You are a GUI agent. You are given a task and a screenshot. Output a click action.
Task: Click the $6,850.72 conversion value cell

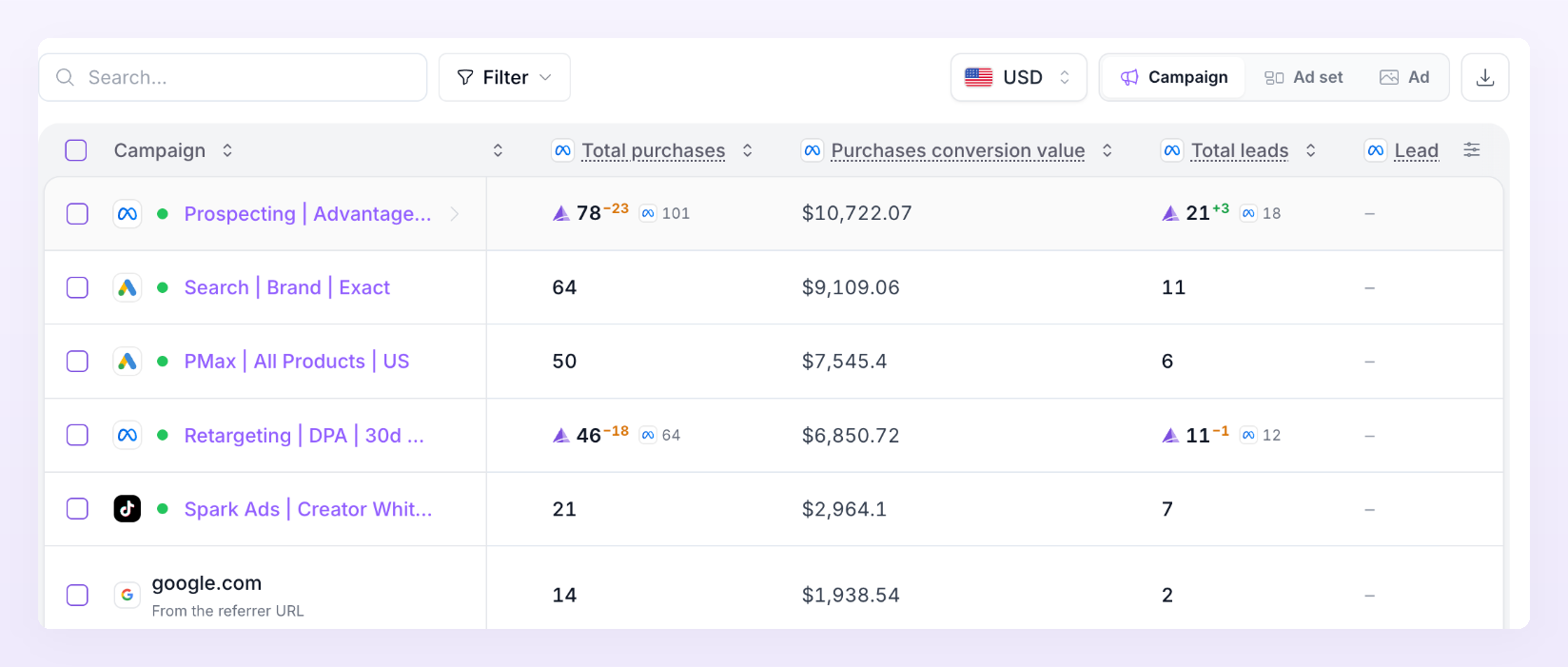[x=851, y=435]
